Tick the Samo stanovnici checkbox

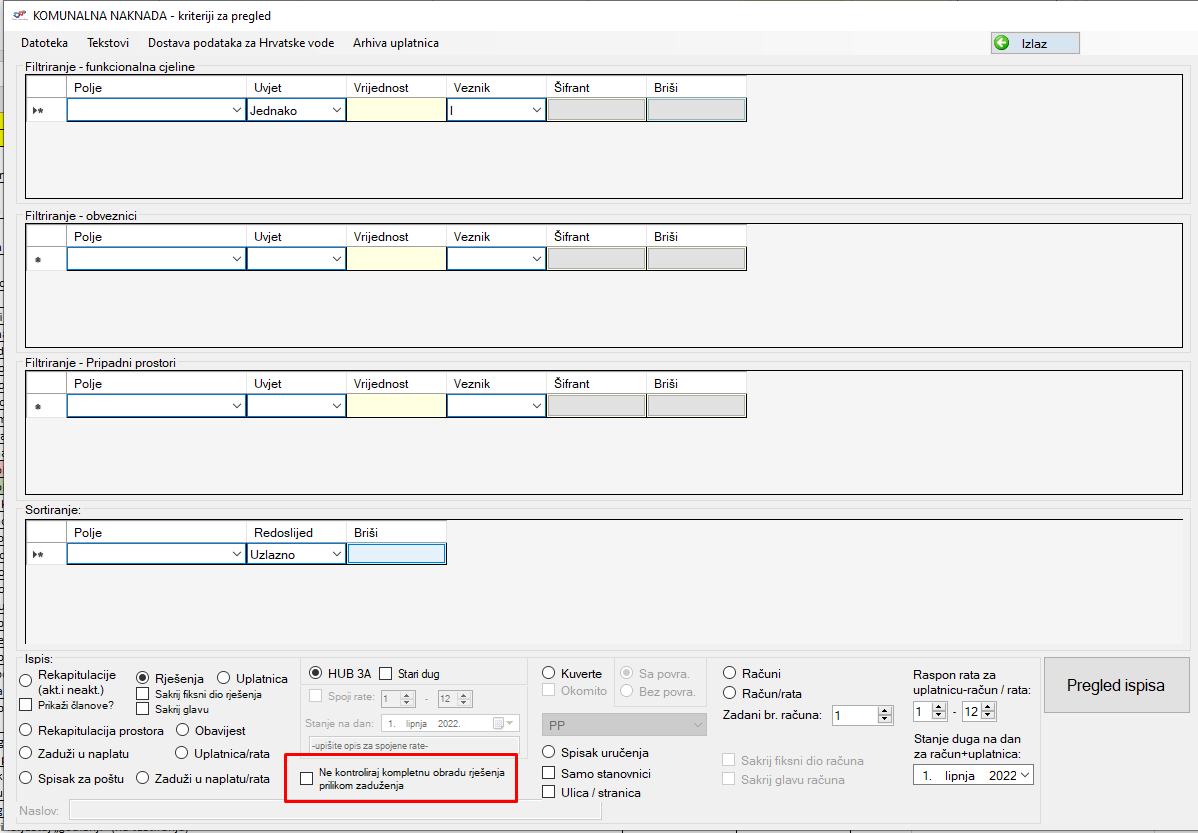point(549,773)
